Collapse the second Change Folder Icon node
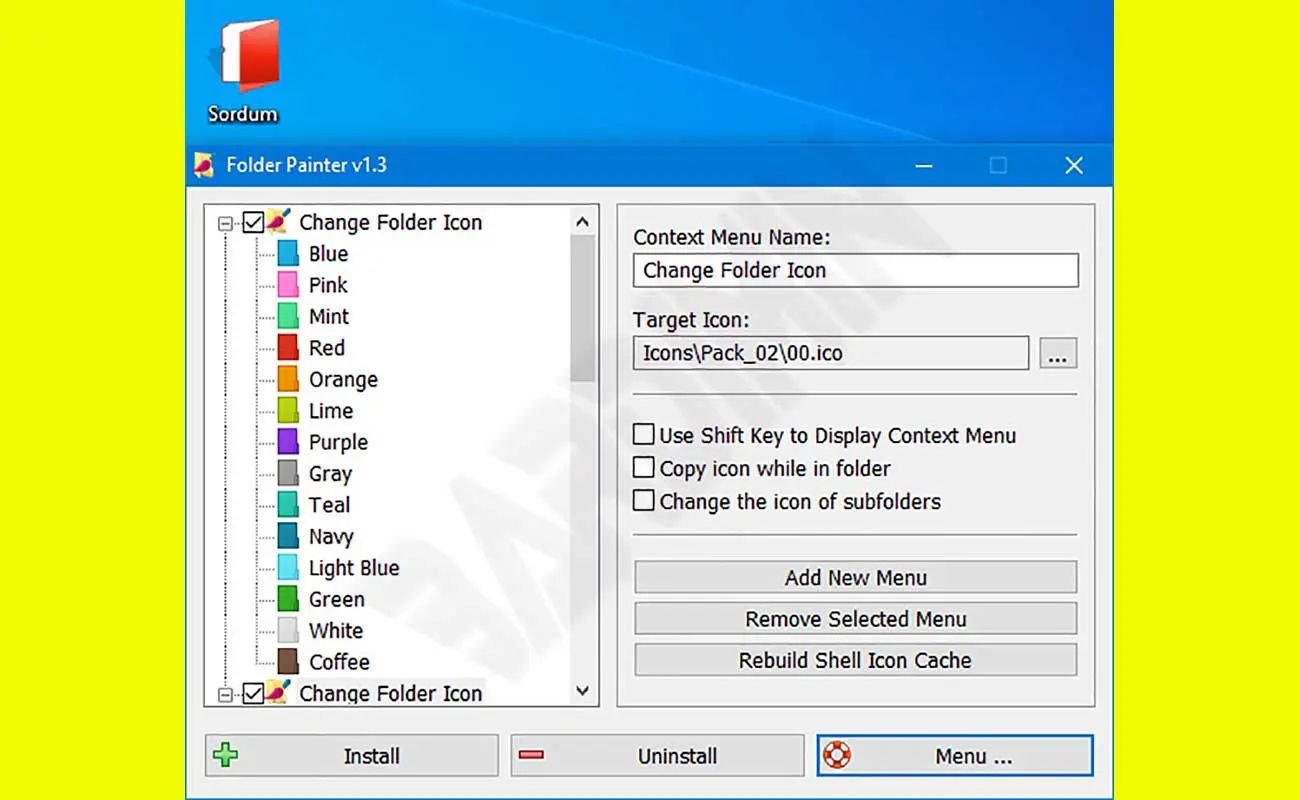 coord(225,693)
